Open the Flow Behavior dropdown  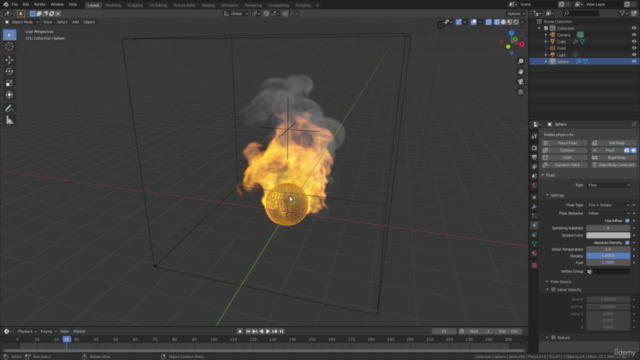609,213
